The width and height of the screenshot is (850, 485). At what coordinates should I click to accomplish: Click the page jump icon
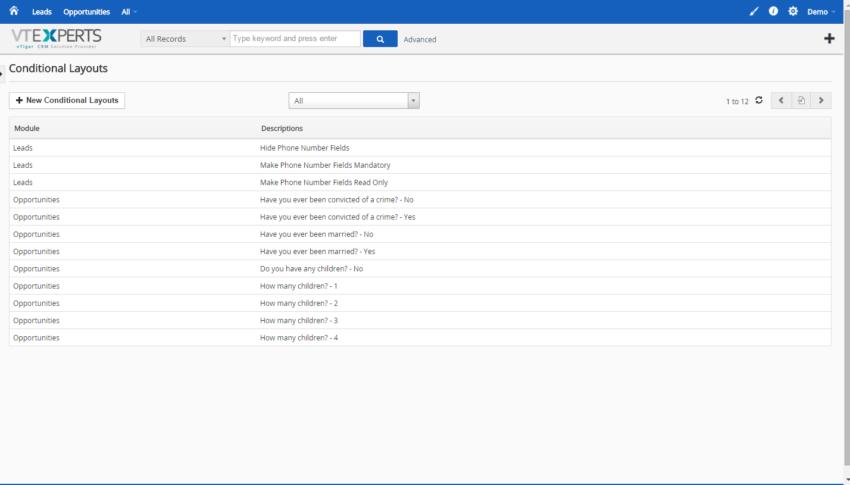(x=801, y=100)
